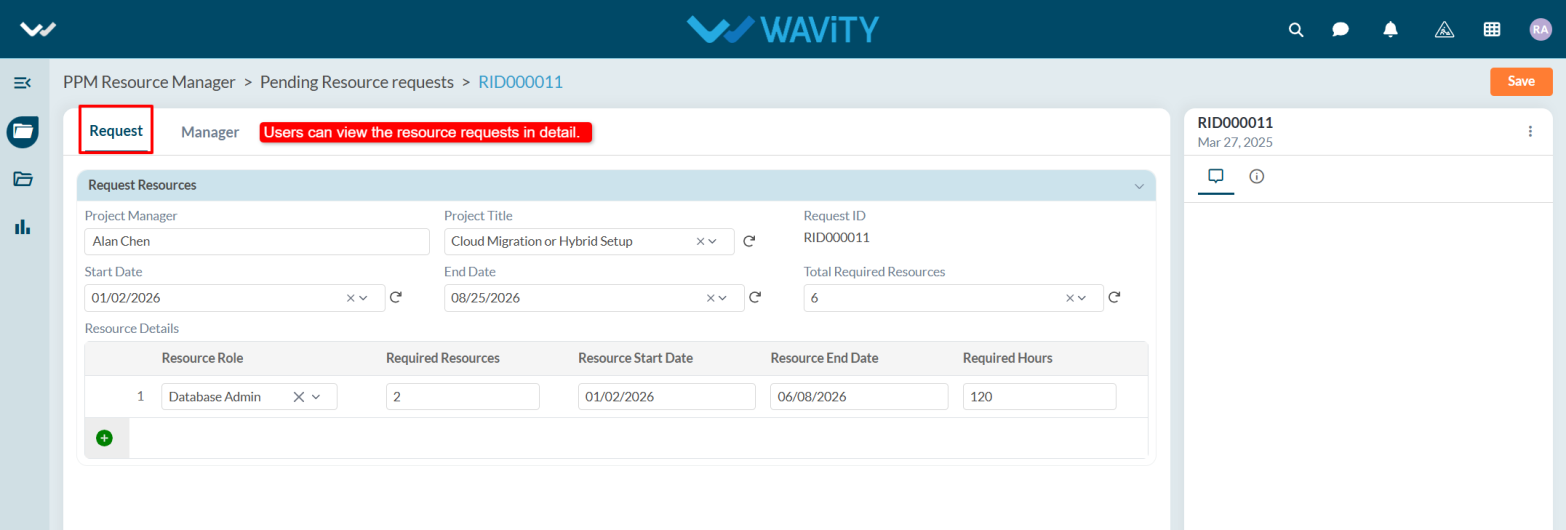Viewport: 1566px width, 530px height.
Task: Open the chat messages icon in header
Action: pos(1341,29)
